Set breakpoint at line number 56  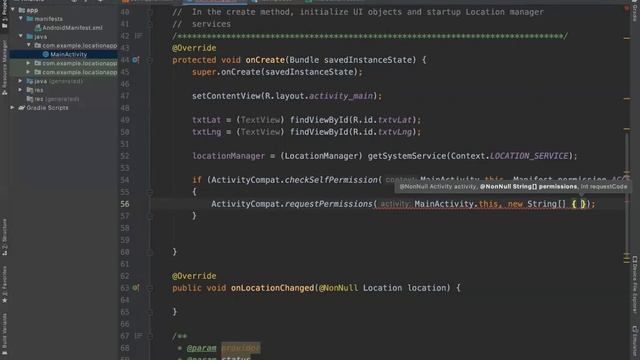click(x=125, y=204)
